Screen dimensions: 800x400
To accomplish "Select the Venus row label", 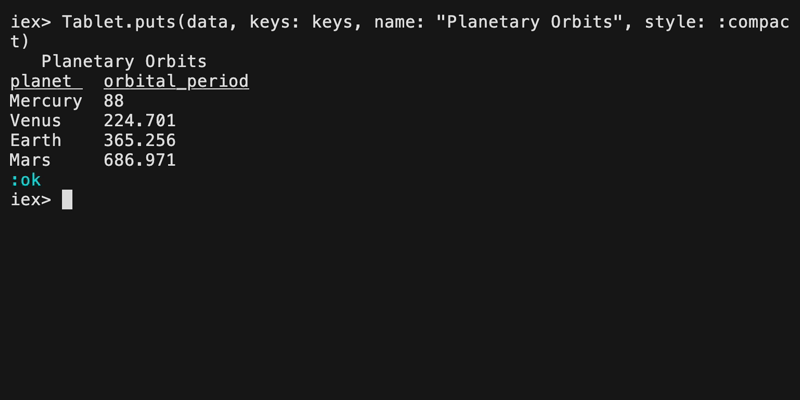I will tap(36, 121).
